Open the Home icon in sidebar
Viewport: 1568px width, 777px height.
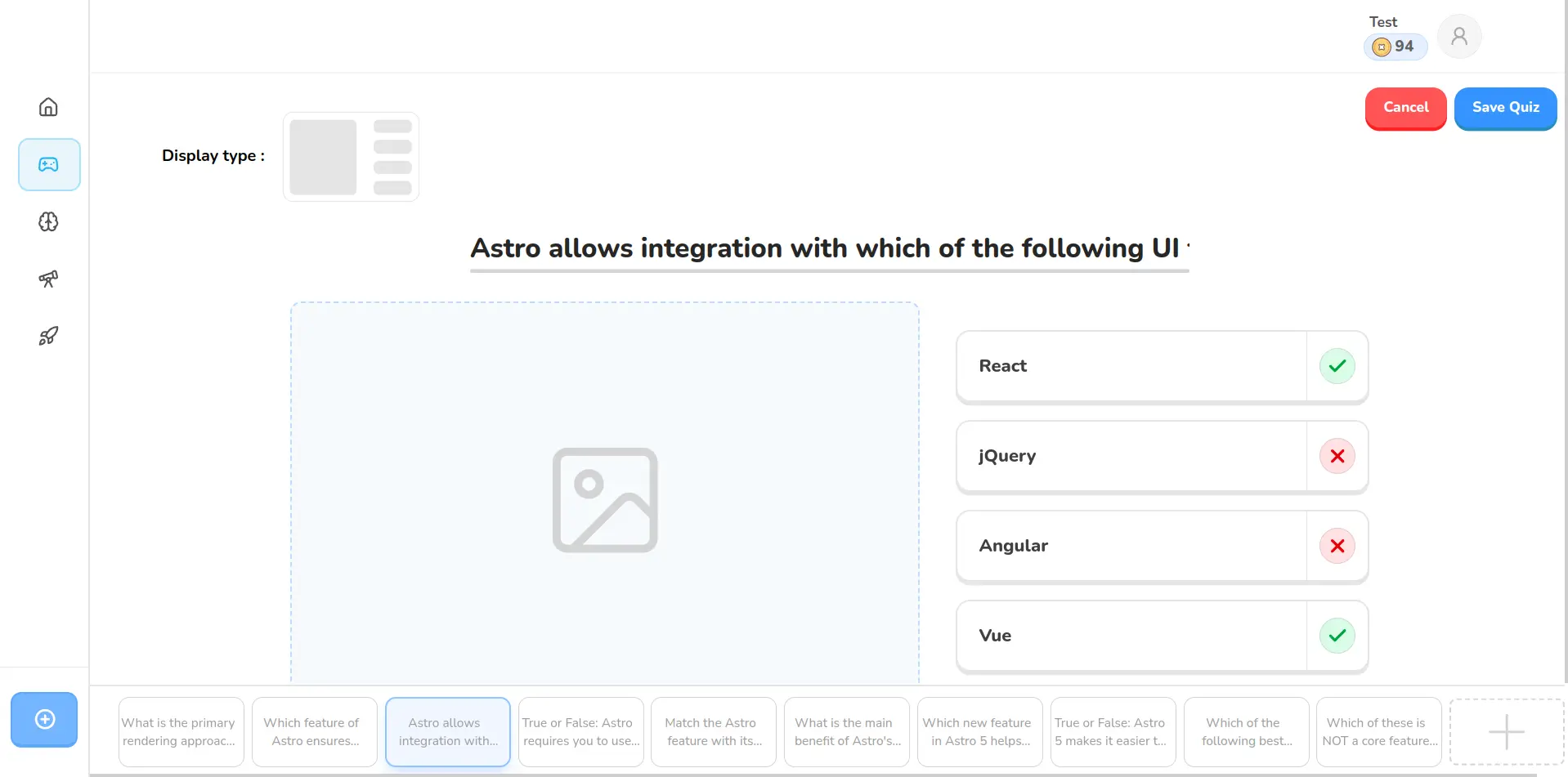(48, 107)
